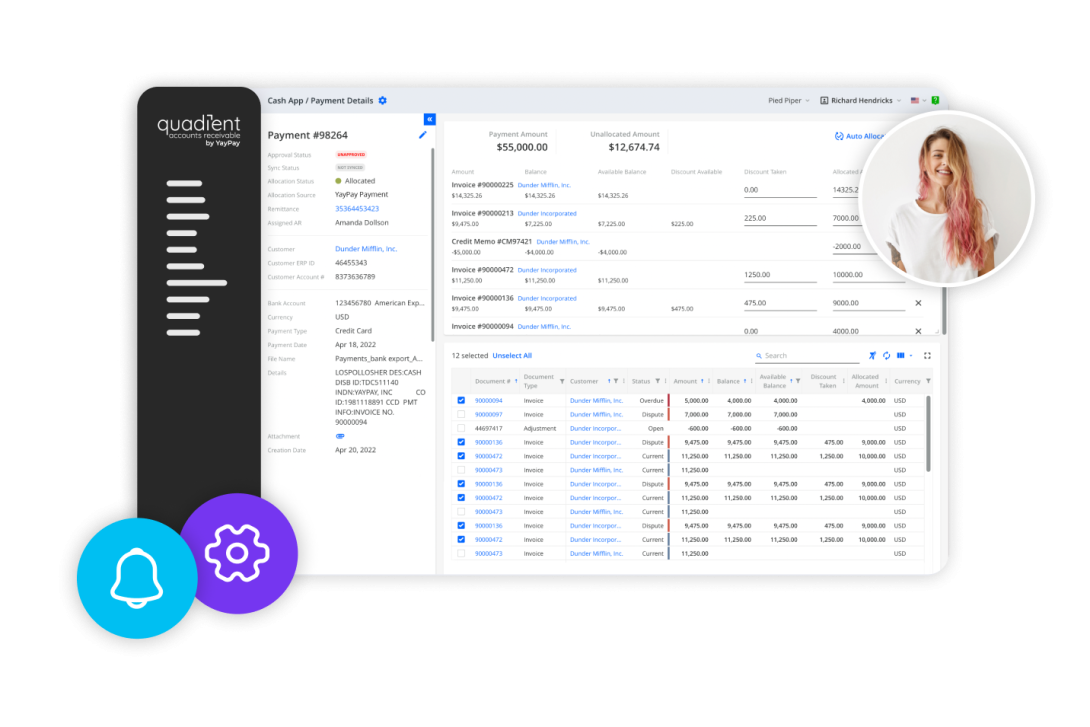Click the pencil edit icon for Payment #98264
Image resolution: width=1090 pixels, height=727 pixels.
(x=422, y=135)
